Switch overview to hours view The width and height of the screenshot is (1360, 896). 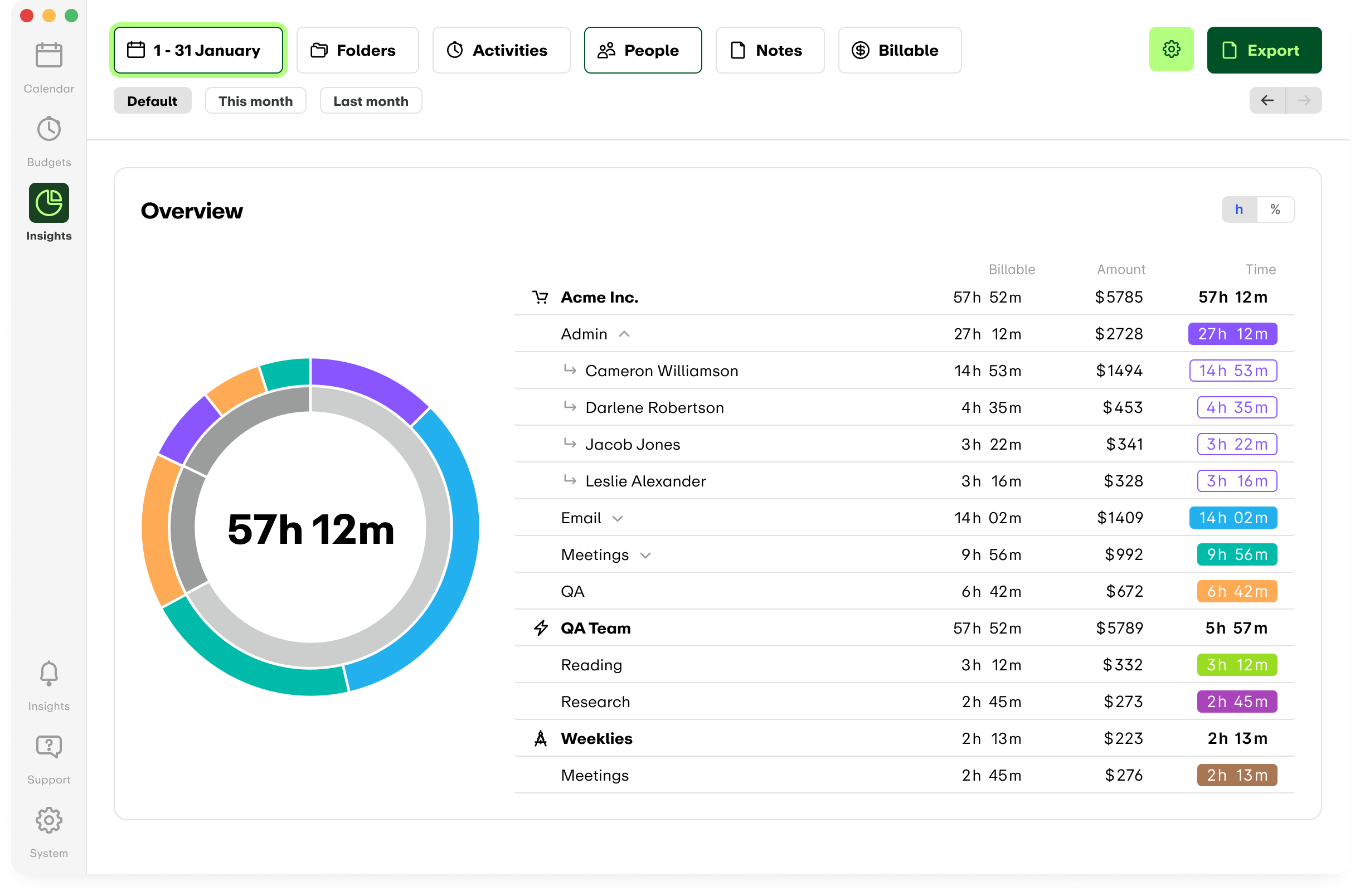(1239, 210)
